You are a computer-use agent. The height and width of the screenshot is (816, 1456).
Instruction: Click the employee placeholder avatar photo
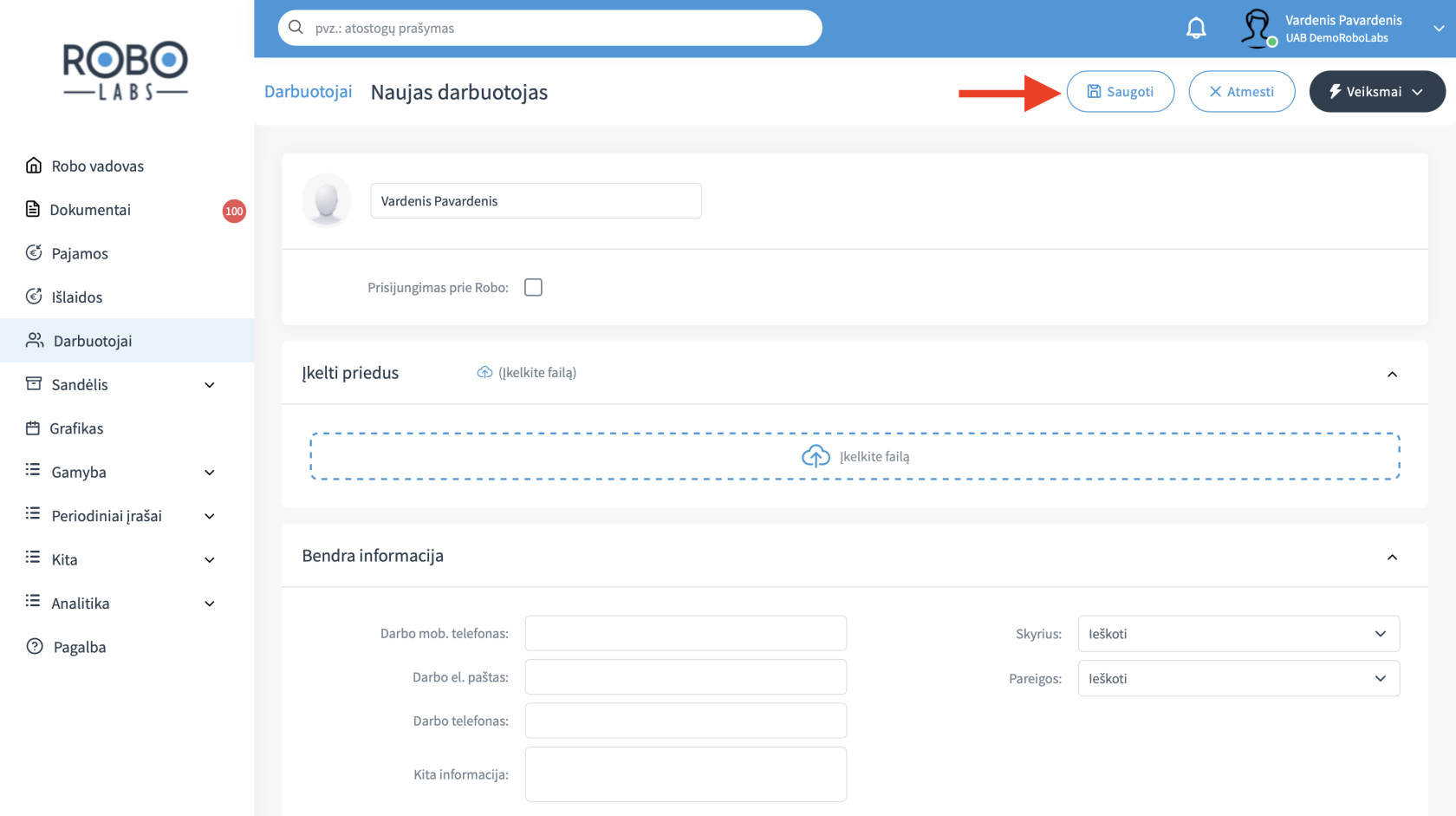326,200
